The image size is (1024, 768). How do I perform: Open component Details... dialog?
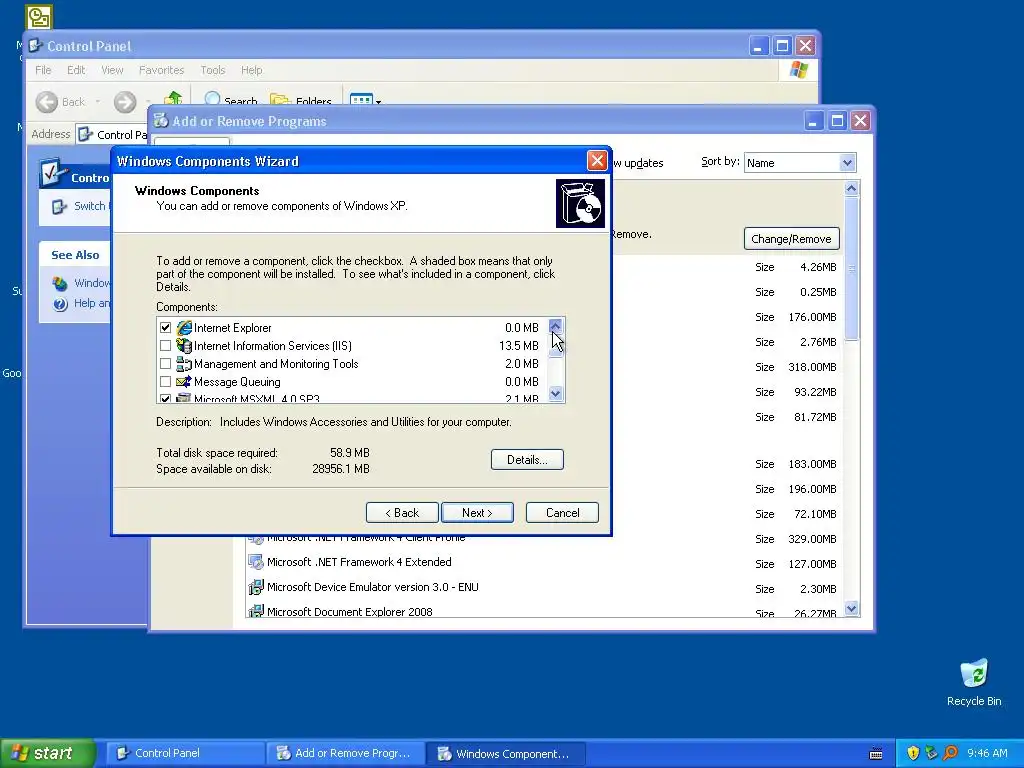coord(527,460)
